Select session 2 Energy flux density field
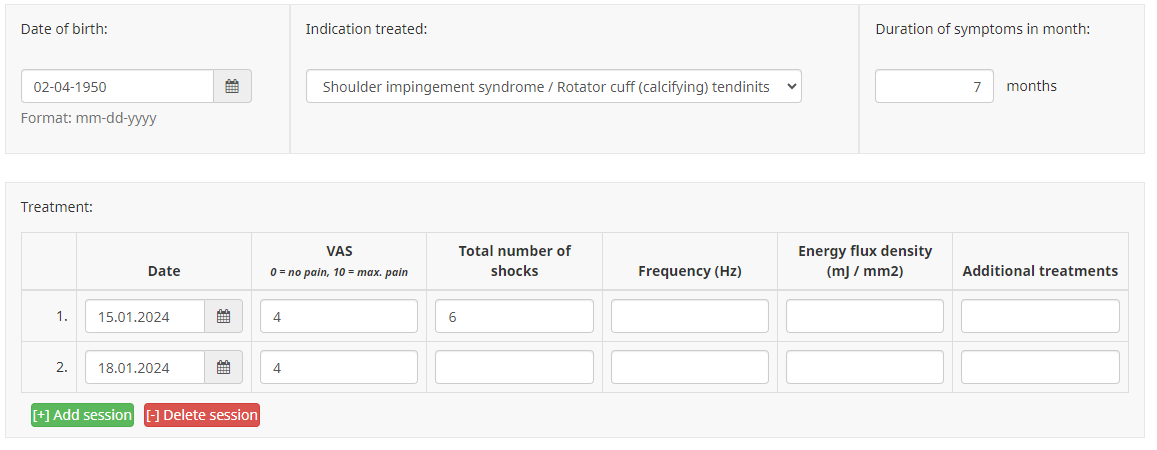The width and height of the screenshot is (1157, 450). point(865,367)
